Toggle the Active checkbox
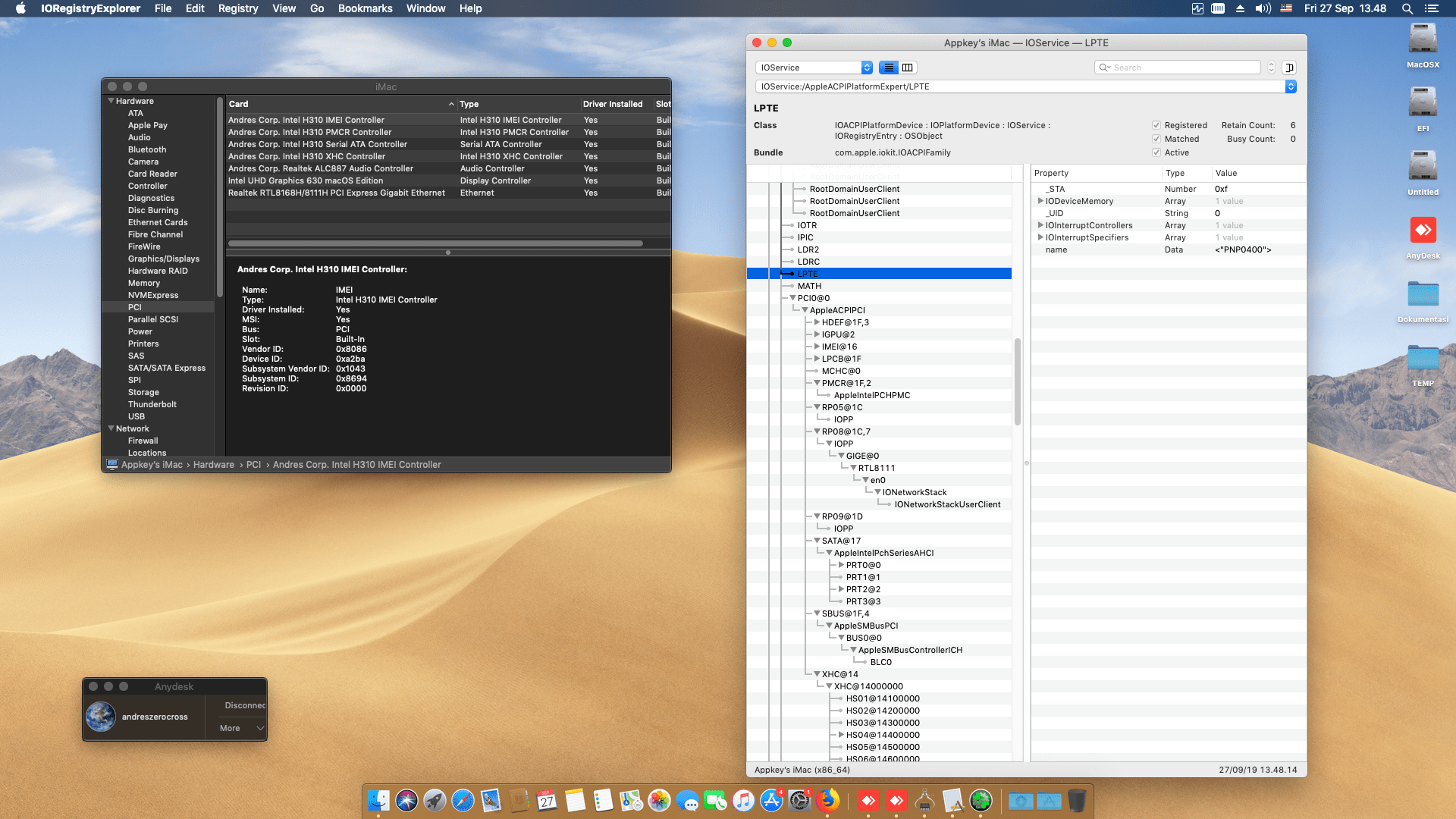1456x819 pixels. coord(1156,152)
